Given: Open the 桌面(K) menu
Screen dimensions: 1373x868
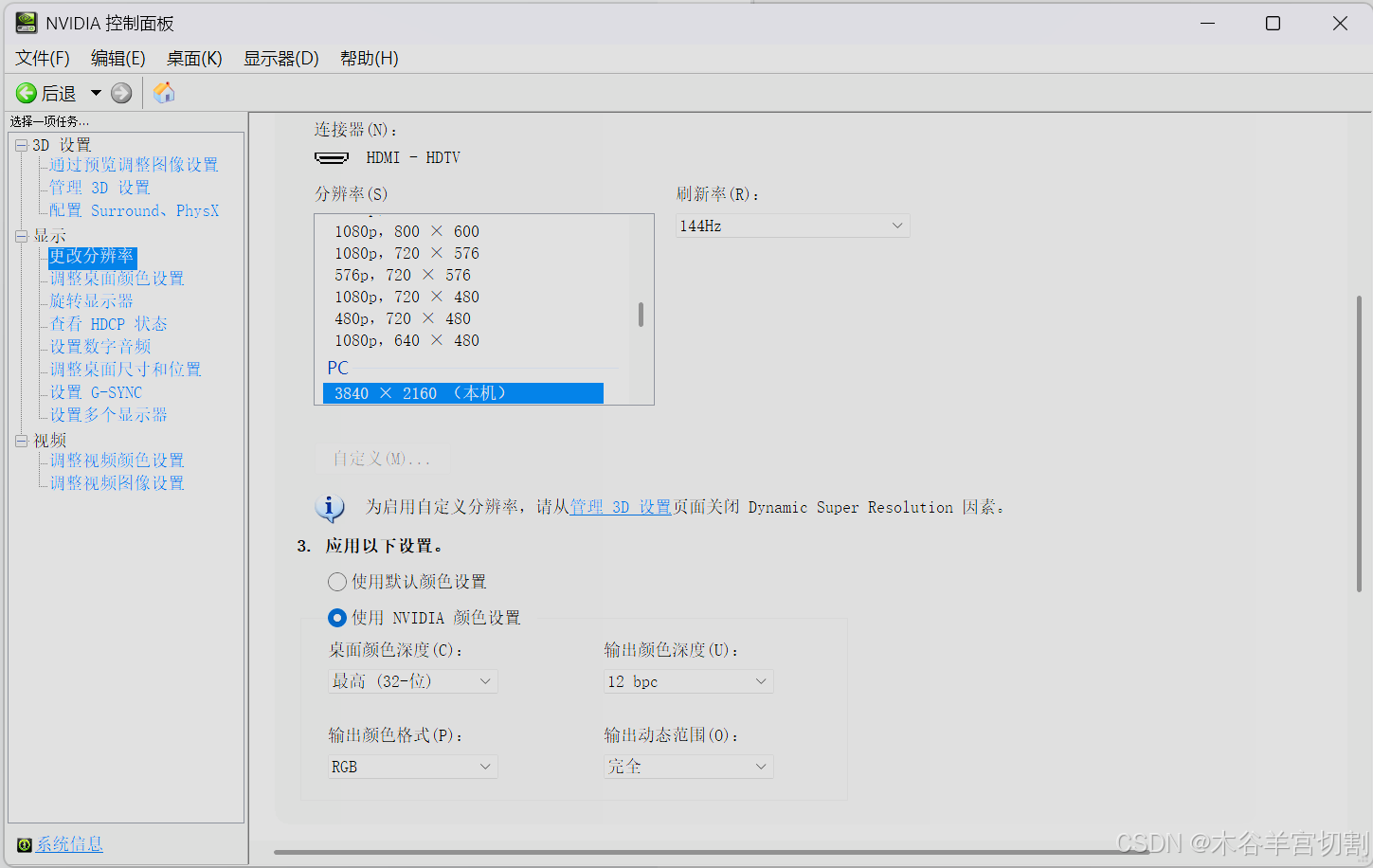Looking at the screenshot, I should coord(194,58).
